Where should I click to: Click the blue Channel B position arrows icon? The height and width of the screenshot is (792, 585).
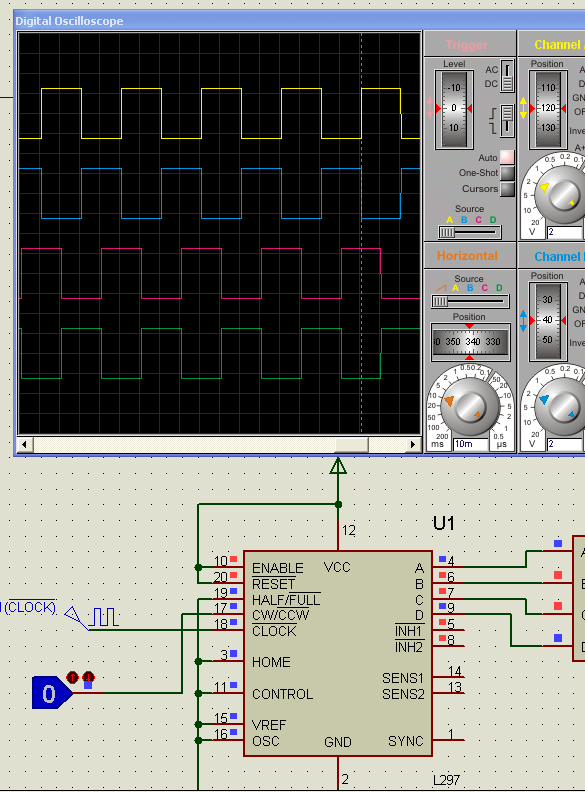coord(523,321)
